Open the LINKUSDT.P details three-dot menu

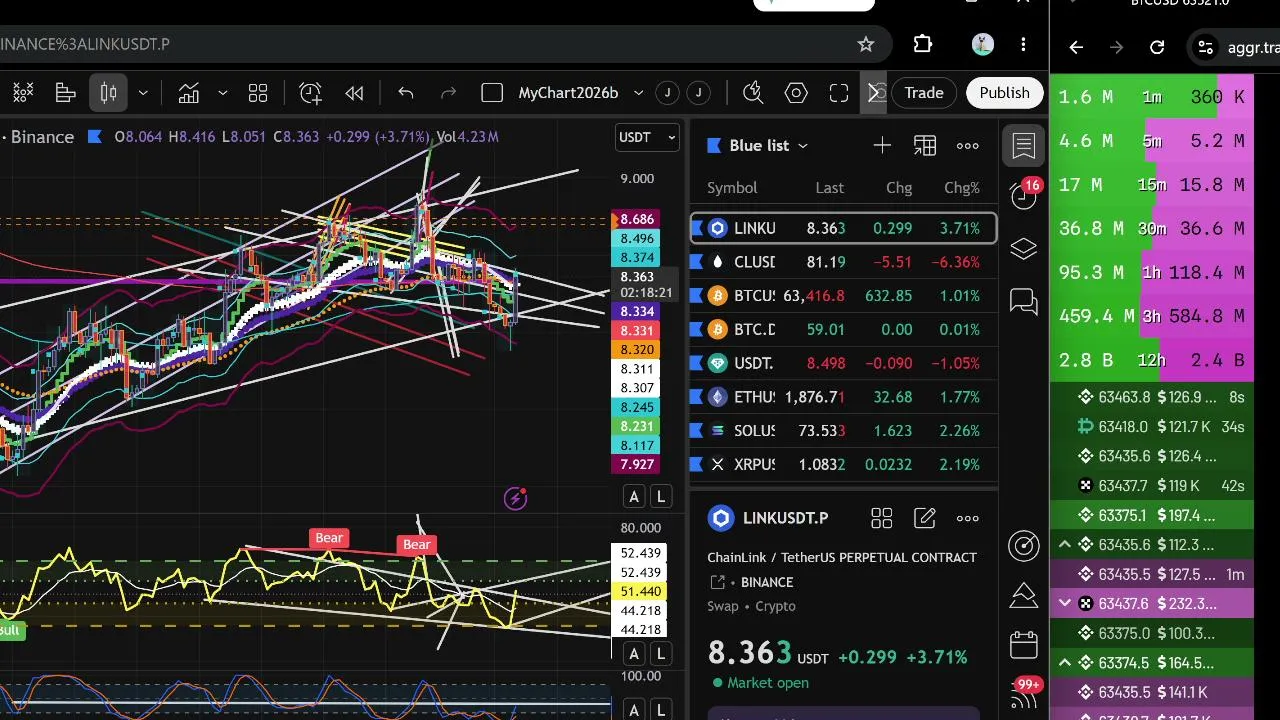pos(967,518)
